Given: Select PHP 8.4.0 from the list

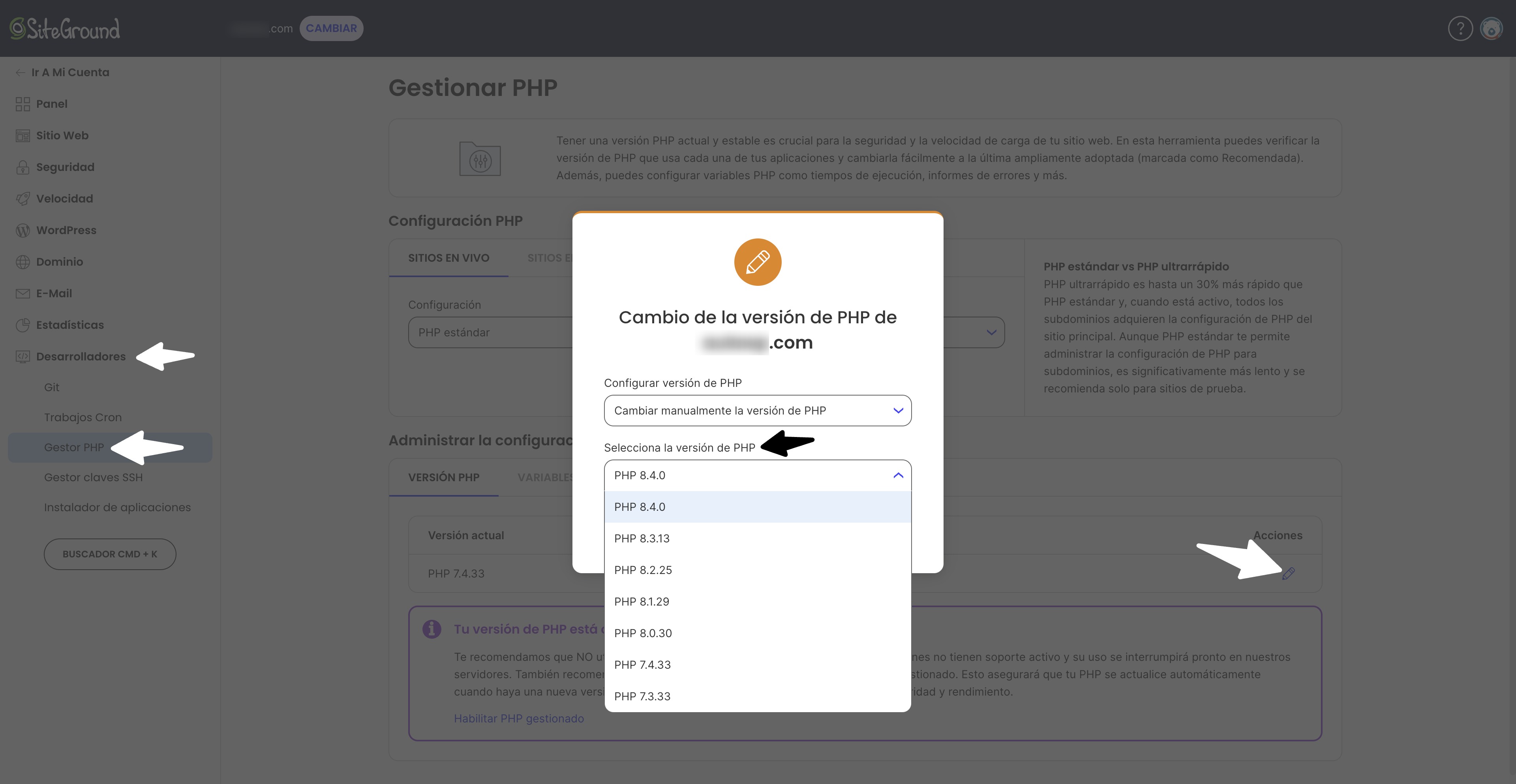Looking at the screenshot, I should pos(758,507).
